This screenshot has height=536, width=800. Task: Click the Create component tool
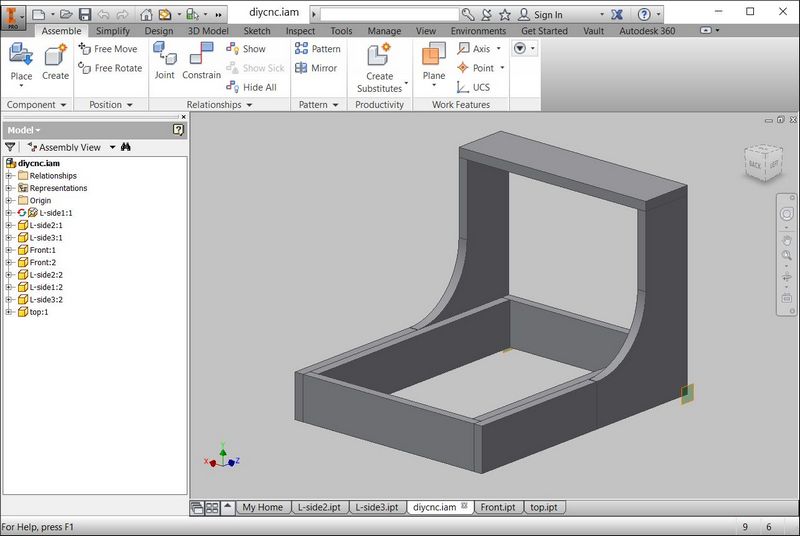55,62
